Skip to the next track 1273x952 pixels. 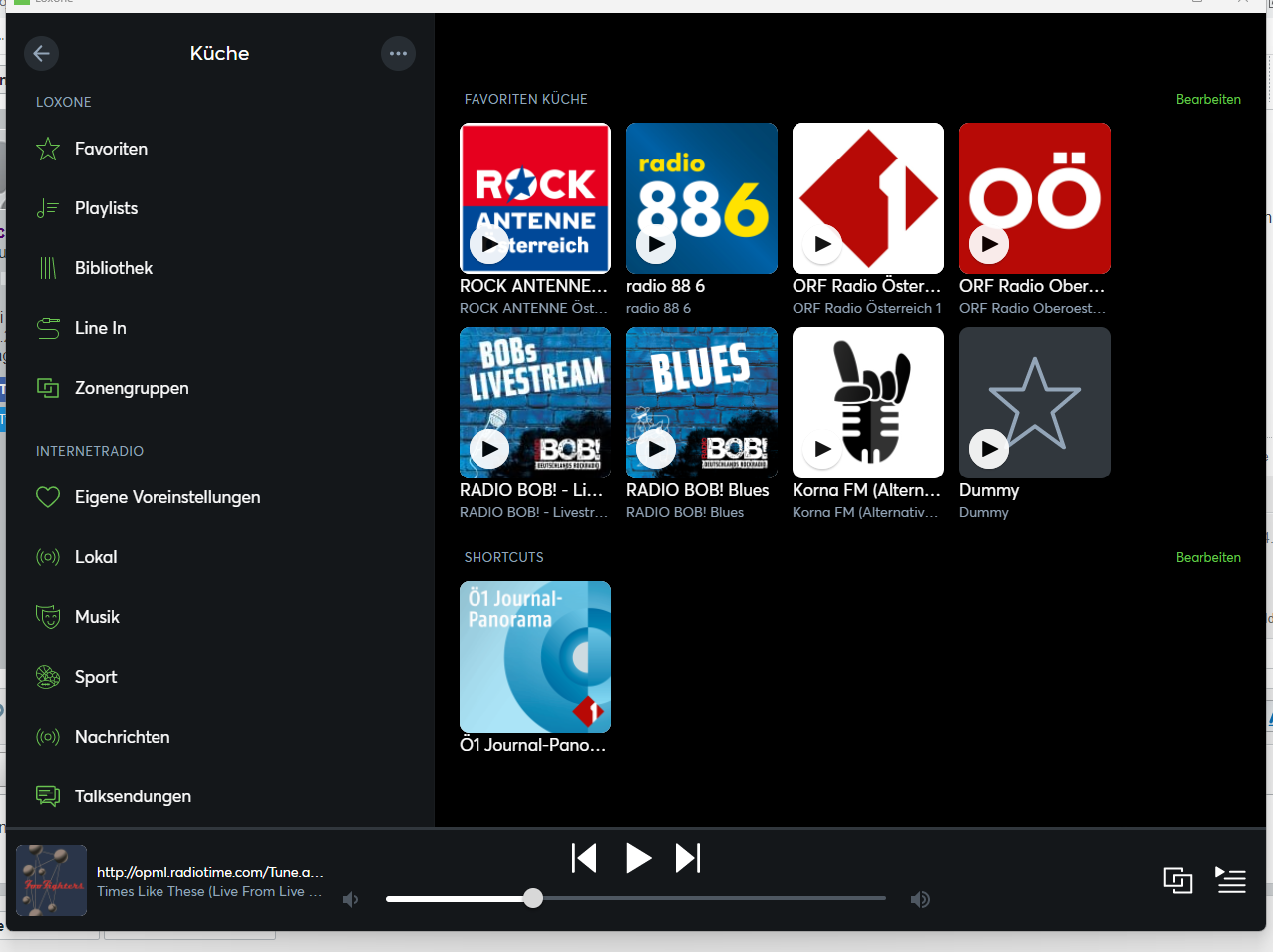coord(688,858)
